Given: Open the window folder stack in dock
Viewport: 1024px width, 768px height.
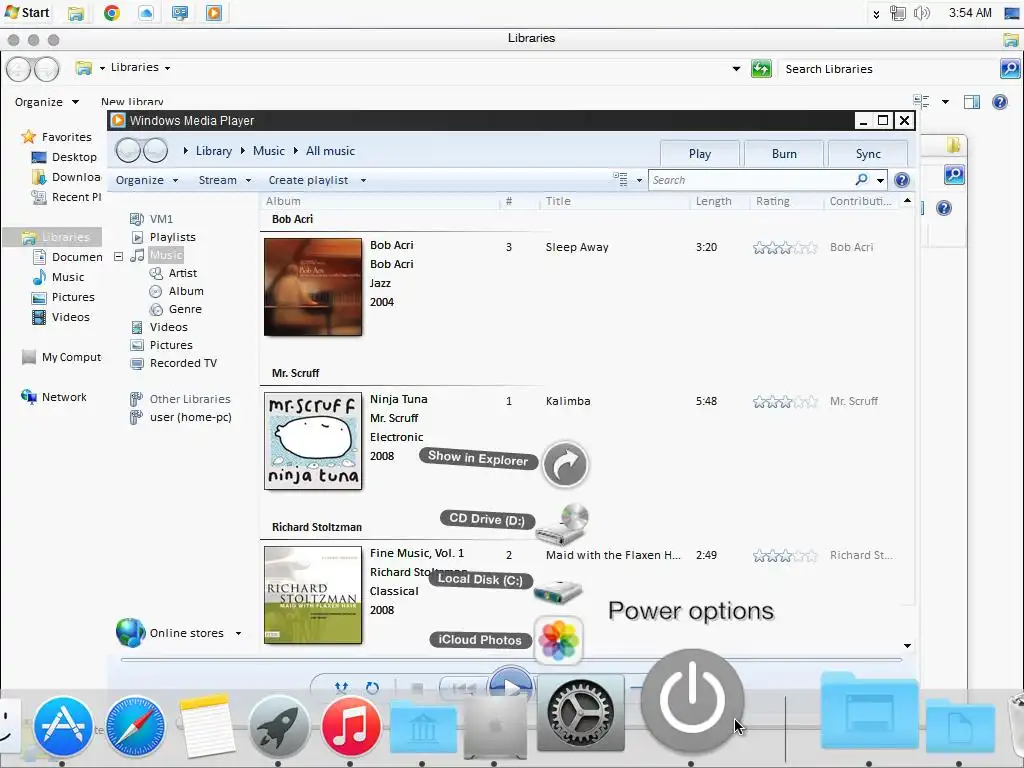Looking at the screenshot, I should [869, 711].
